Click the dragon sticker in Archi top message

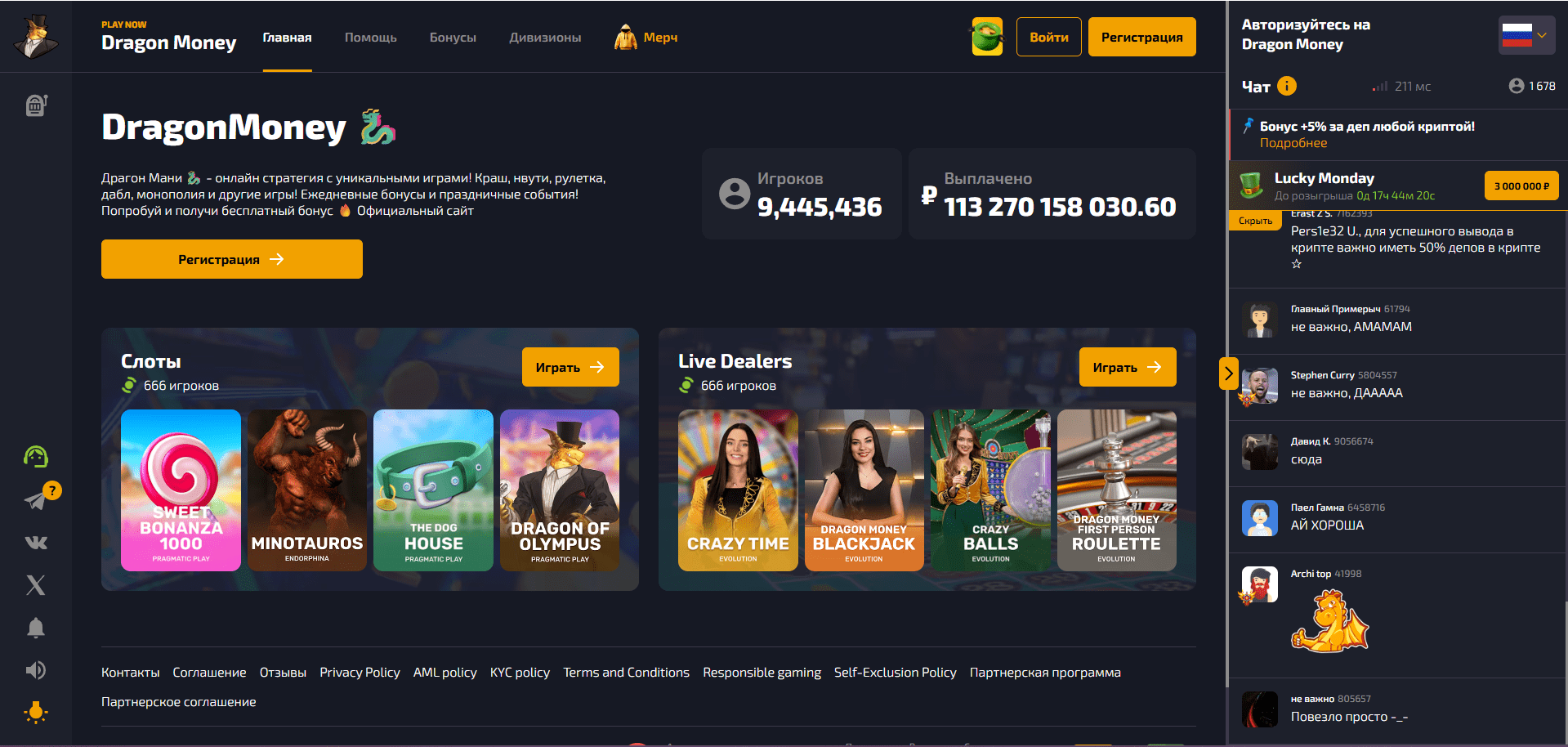(1329, 621)
